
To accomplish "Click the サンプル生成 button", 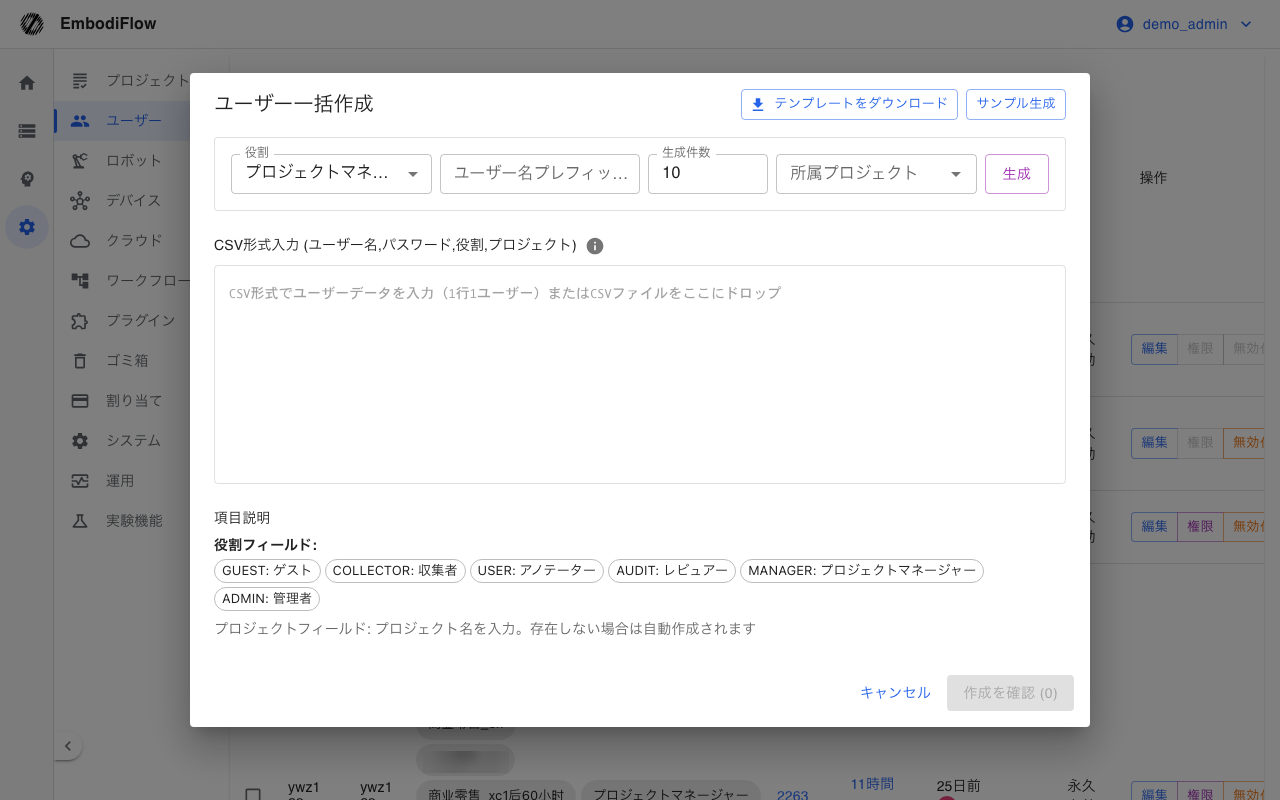I will pyautogui.click(x=1016, y=104).
